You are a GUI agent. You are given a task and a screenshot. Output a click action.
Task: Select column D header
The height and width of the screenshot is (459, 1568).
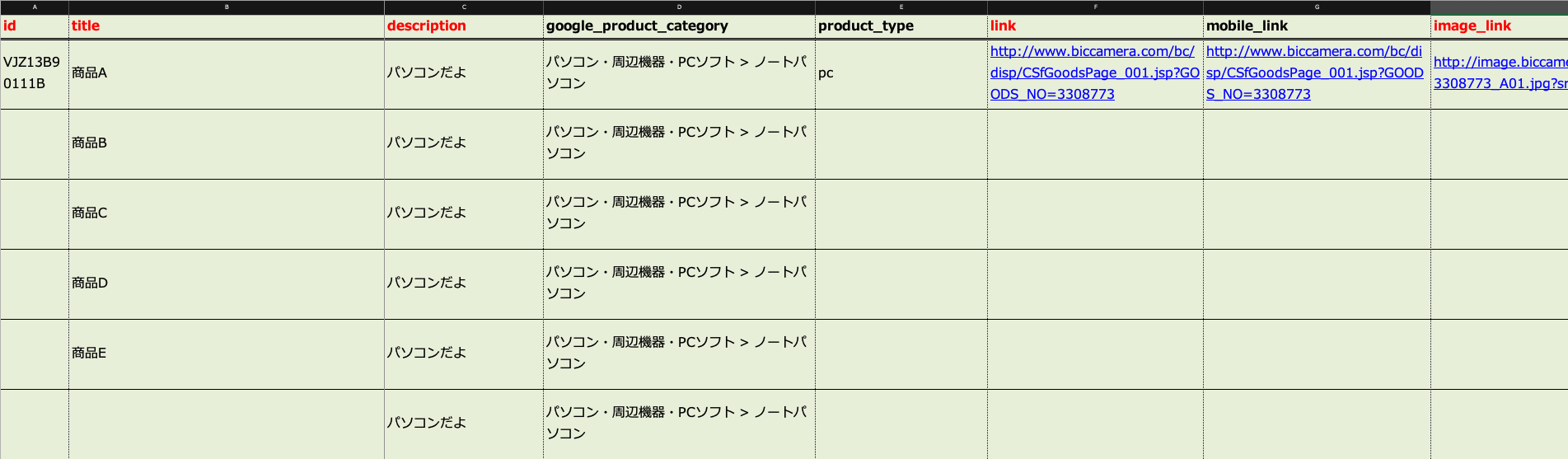679,7
